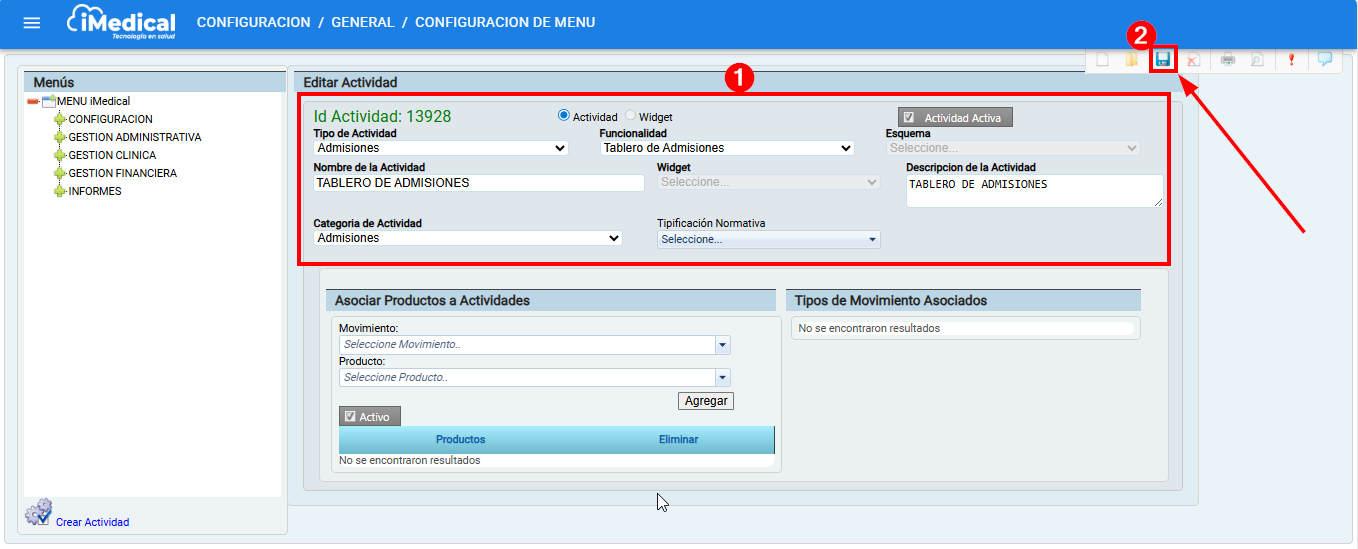
Task: Click the New blank document icon
Action: tap(1102, 60)
